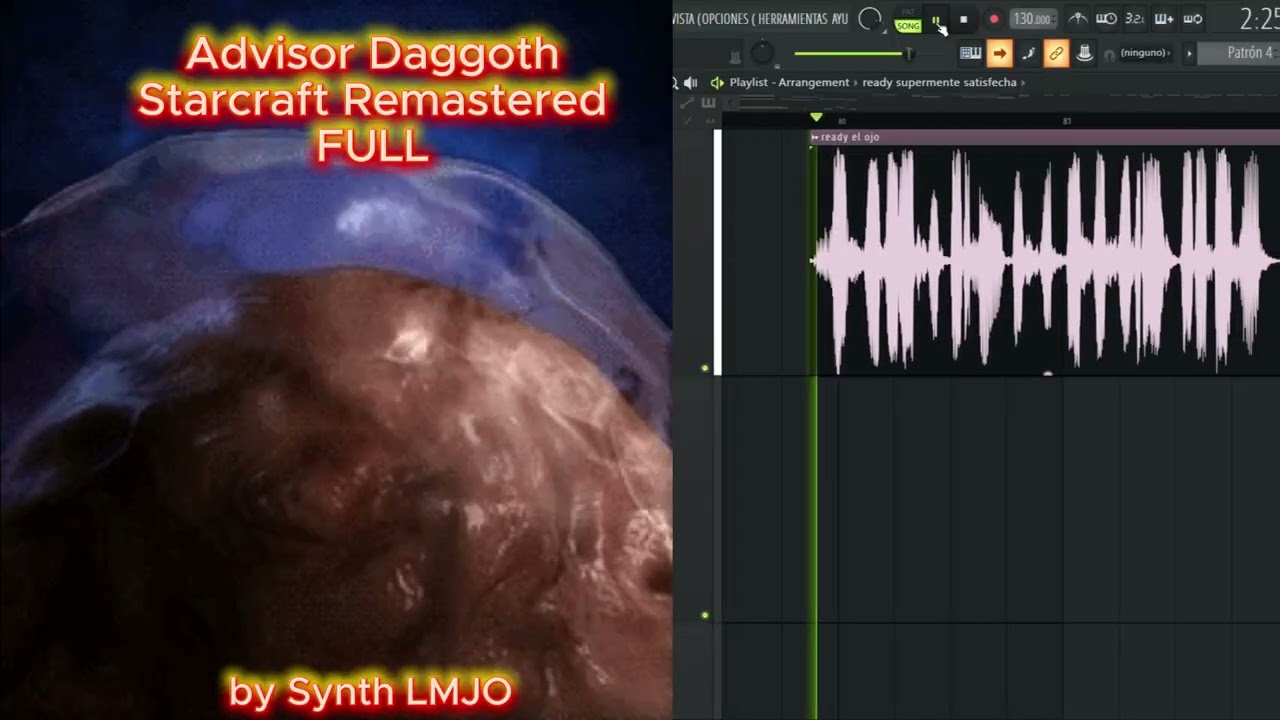
Task: Click ready supermente satisfecha breadcrumb
Action: click(939, 83)
